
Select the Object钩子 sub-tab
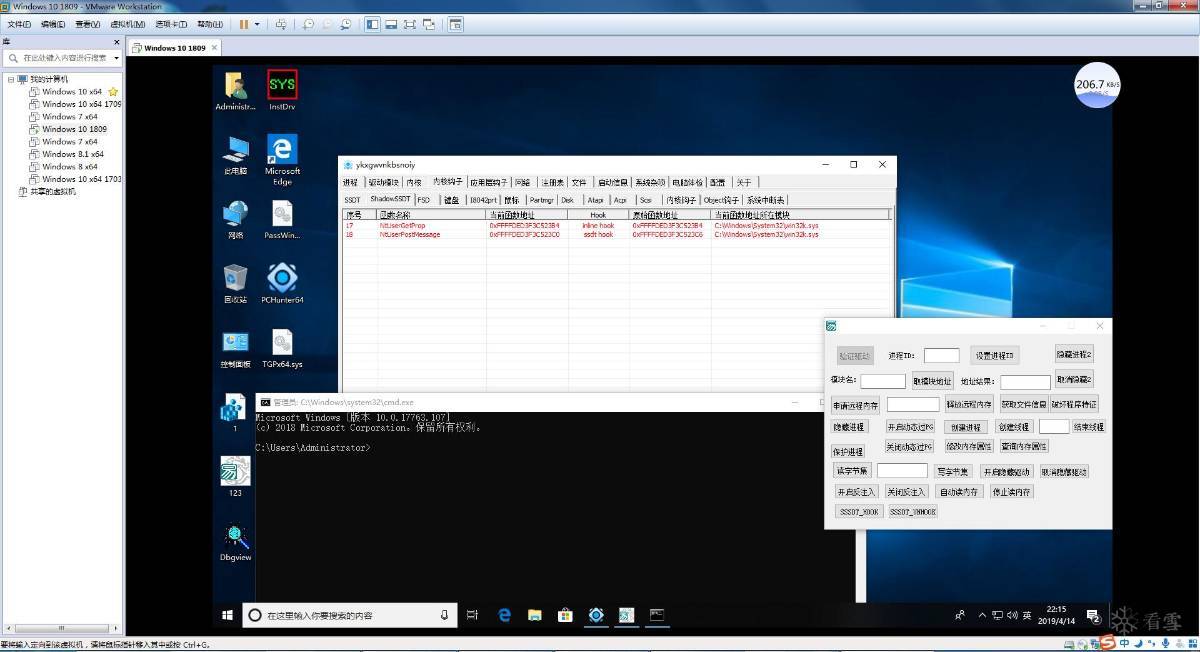pos(721,199)
